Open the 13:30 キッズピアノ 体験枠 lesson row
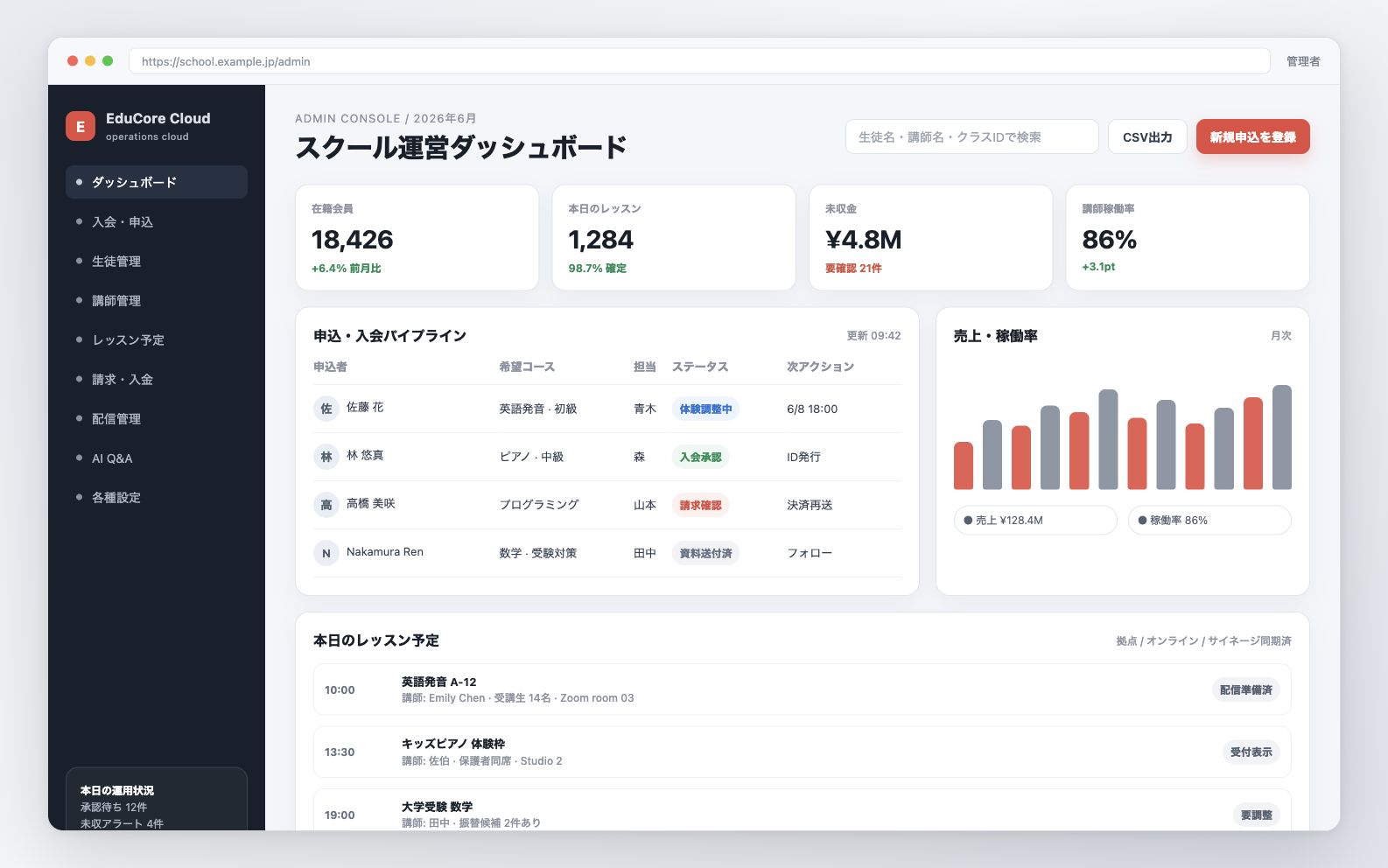Screen dimensions: 1388x868 point(803,752)
